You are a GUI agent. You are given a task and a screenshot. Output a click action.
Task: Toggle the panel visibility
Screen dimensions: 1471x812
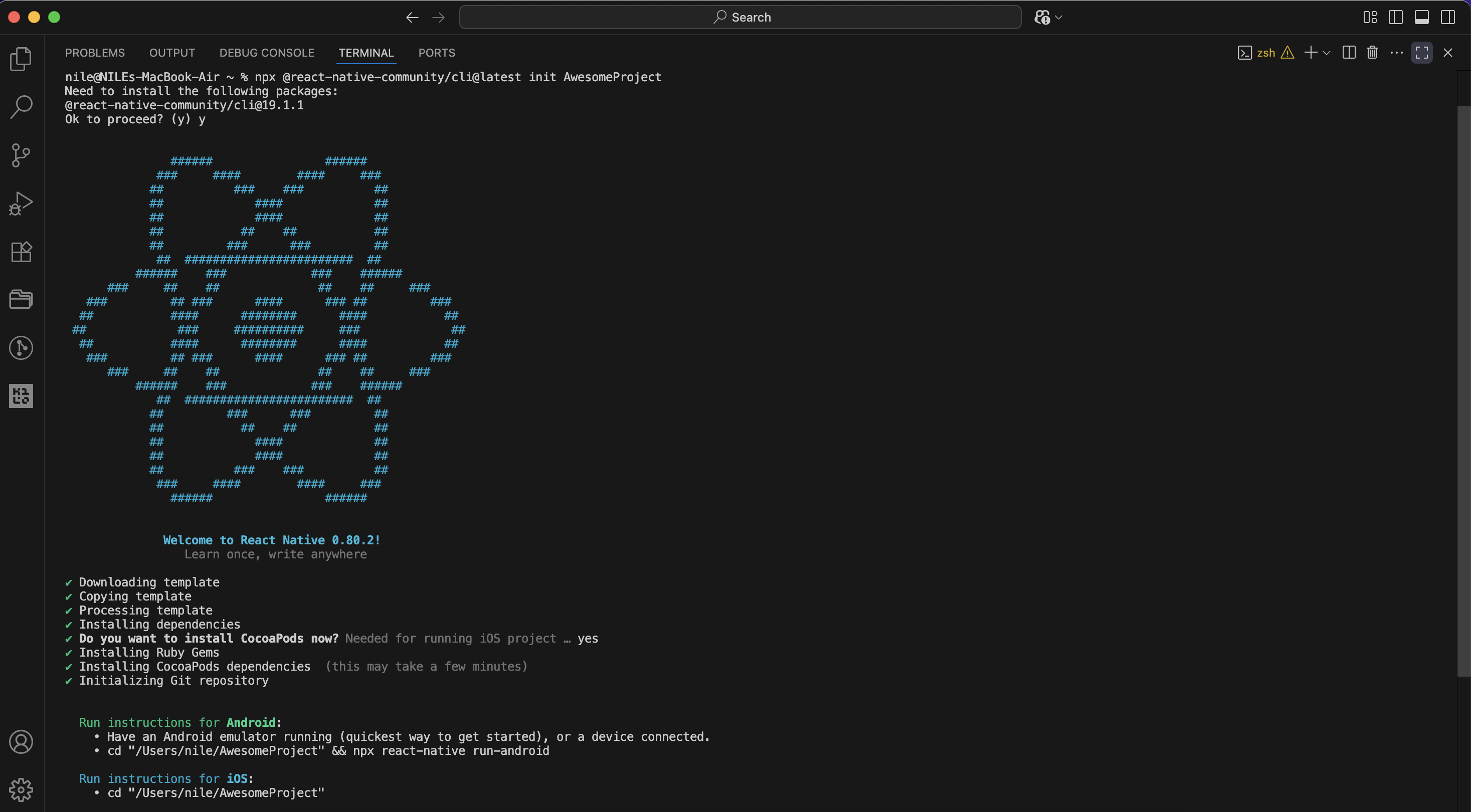[x=1422, y=17]
